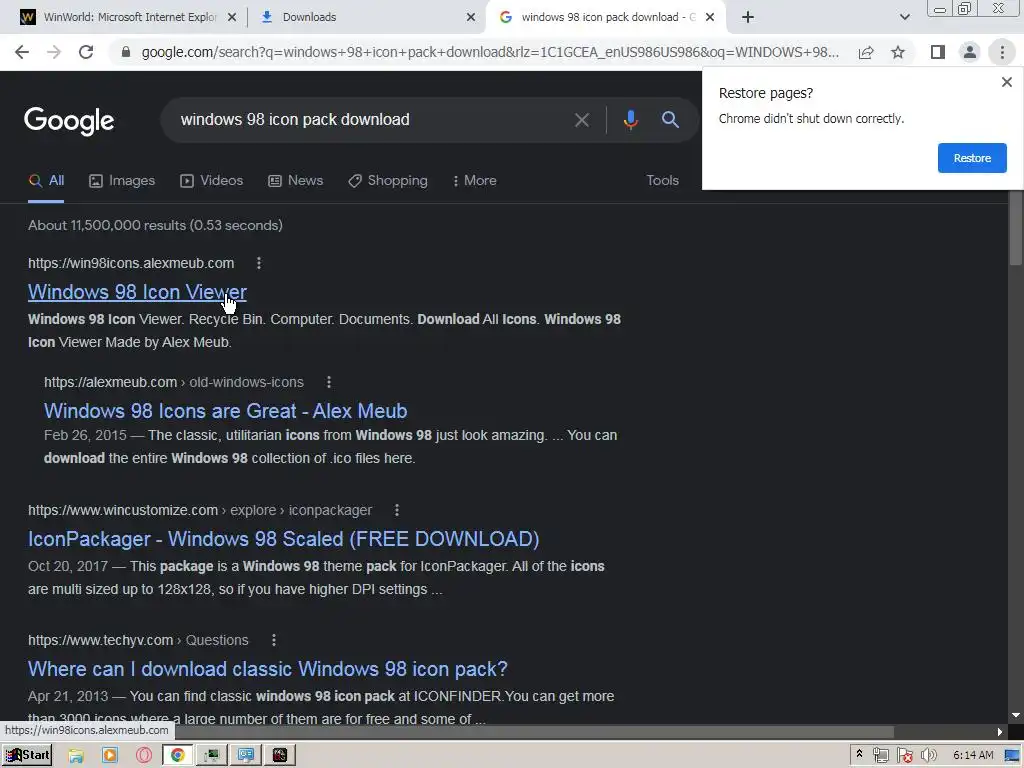Image resolution: width=1024 pixels, height=768 pixels.
Task: Open Windows 98 Icons are Great link
Action: coord(225,411)
